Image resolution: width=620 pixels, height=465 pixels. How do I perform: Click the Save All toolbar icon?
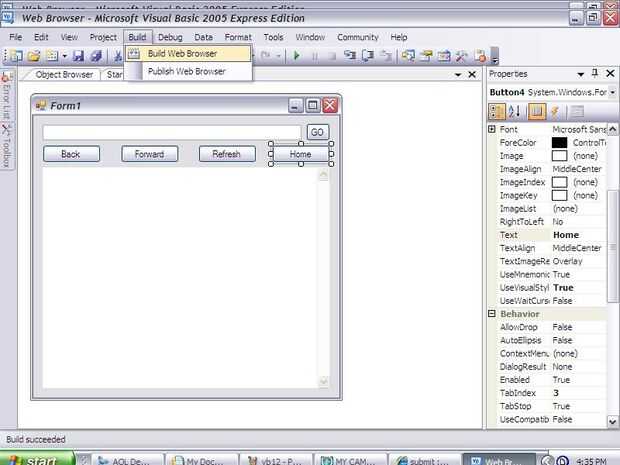[96, 56]
